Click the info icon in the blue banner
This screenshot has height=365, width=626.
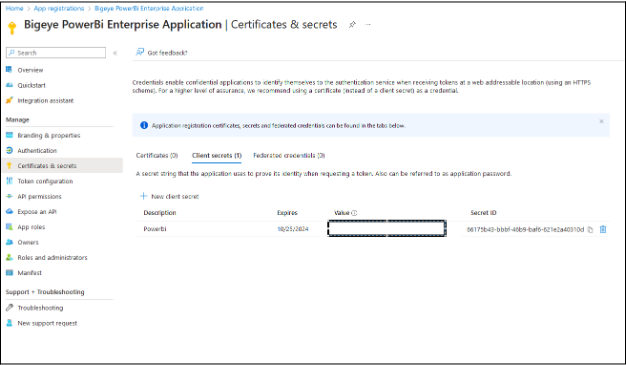click(144, 125)
